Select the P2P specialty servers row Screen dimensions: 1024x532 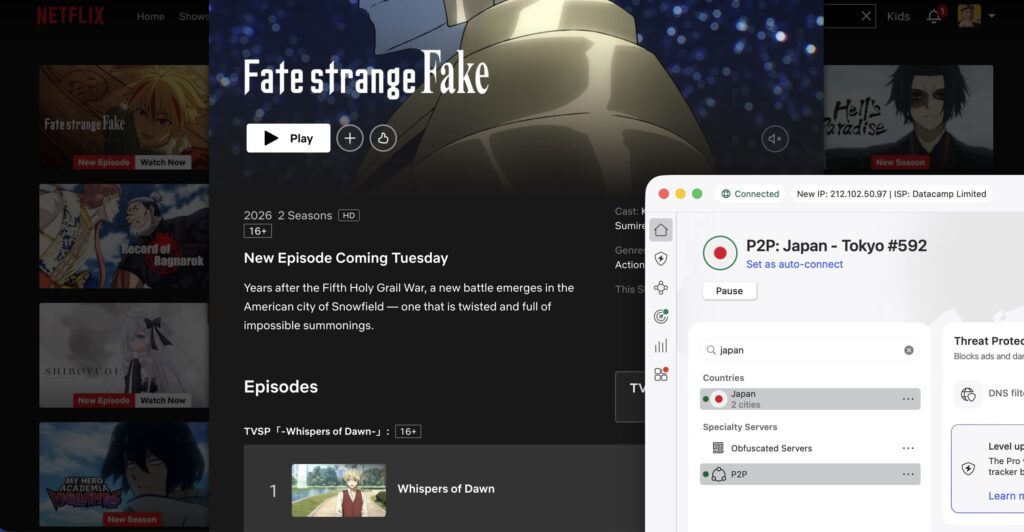[810, 474]
